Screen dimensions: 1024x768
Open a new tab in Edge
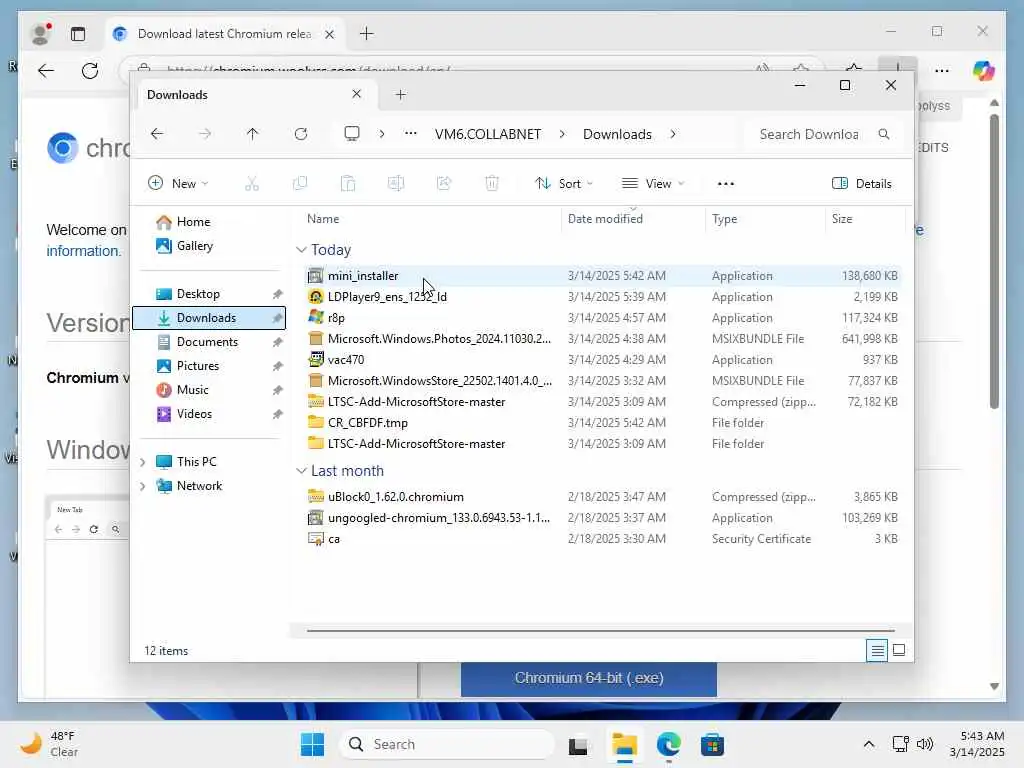point(366,34)
